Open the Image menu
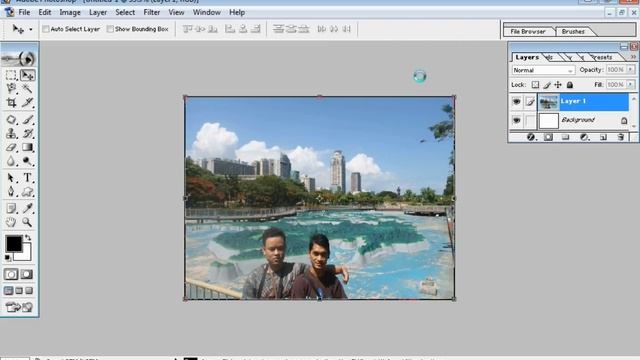Screen dimensions: 640x360 70,13
